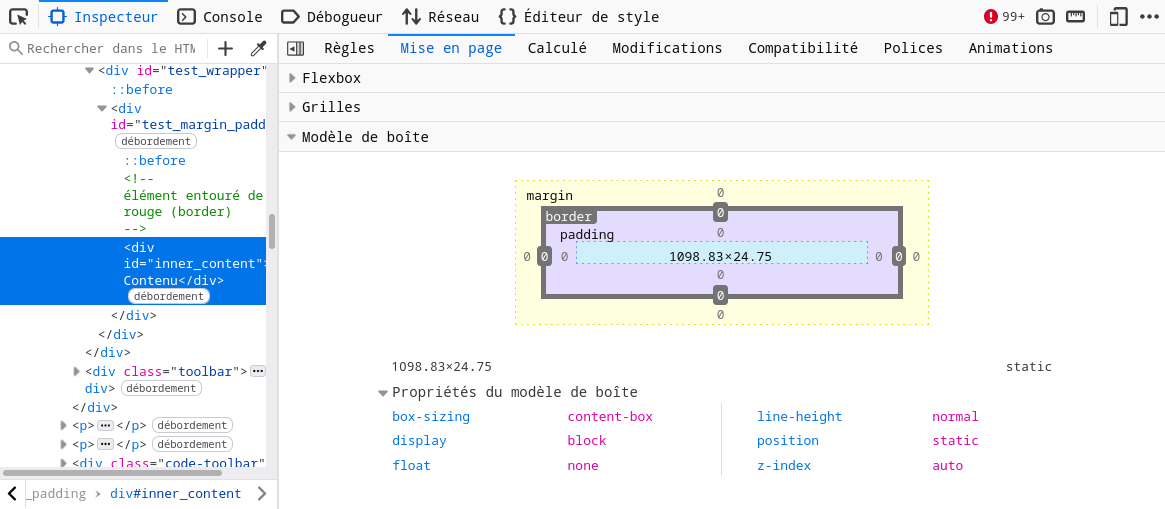
Task: Select div#inner_content breadcrumb
Action: click(176, 494)
